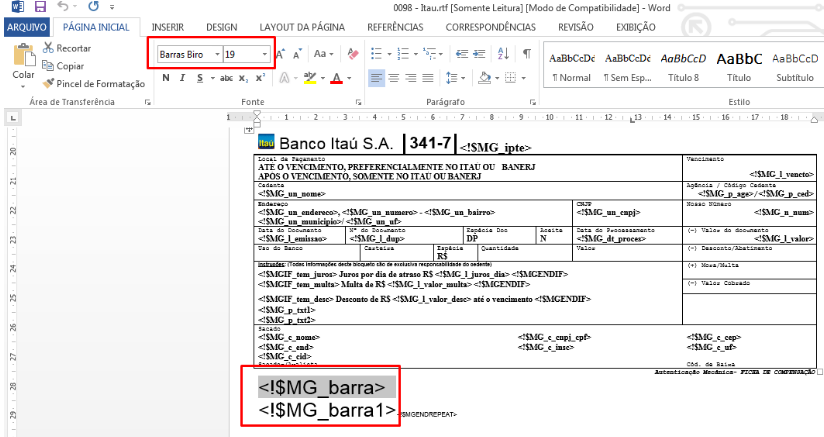Toggle bold with the N button
Screen dimensions: 824x437
click(166, 78)
